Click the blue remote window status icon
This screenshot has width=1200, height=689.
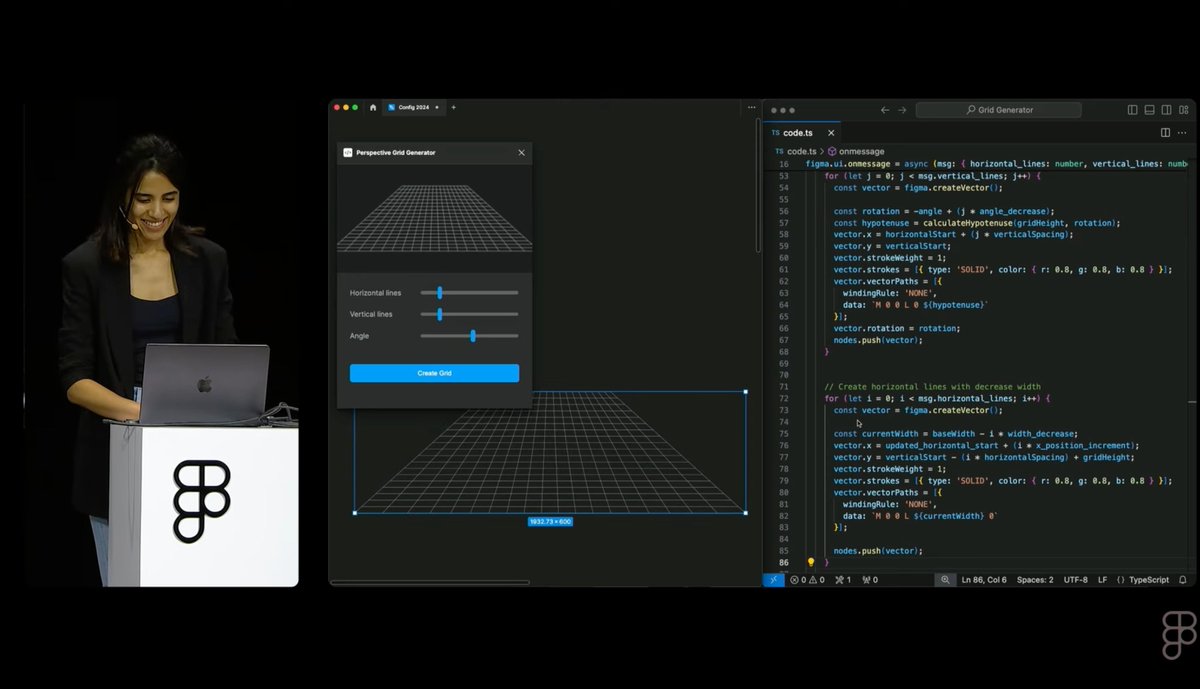click(x=774, y=580)
